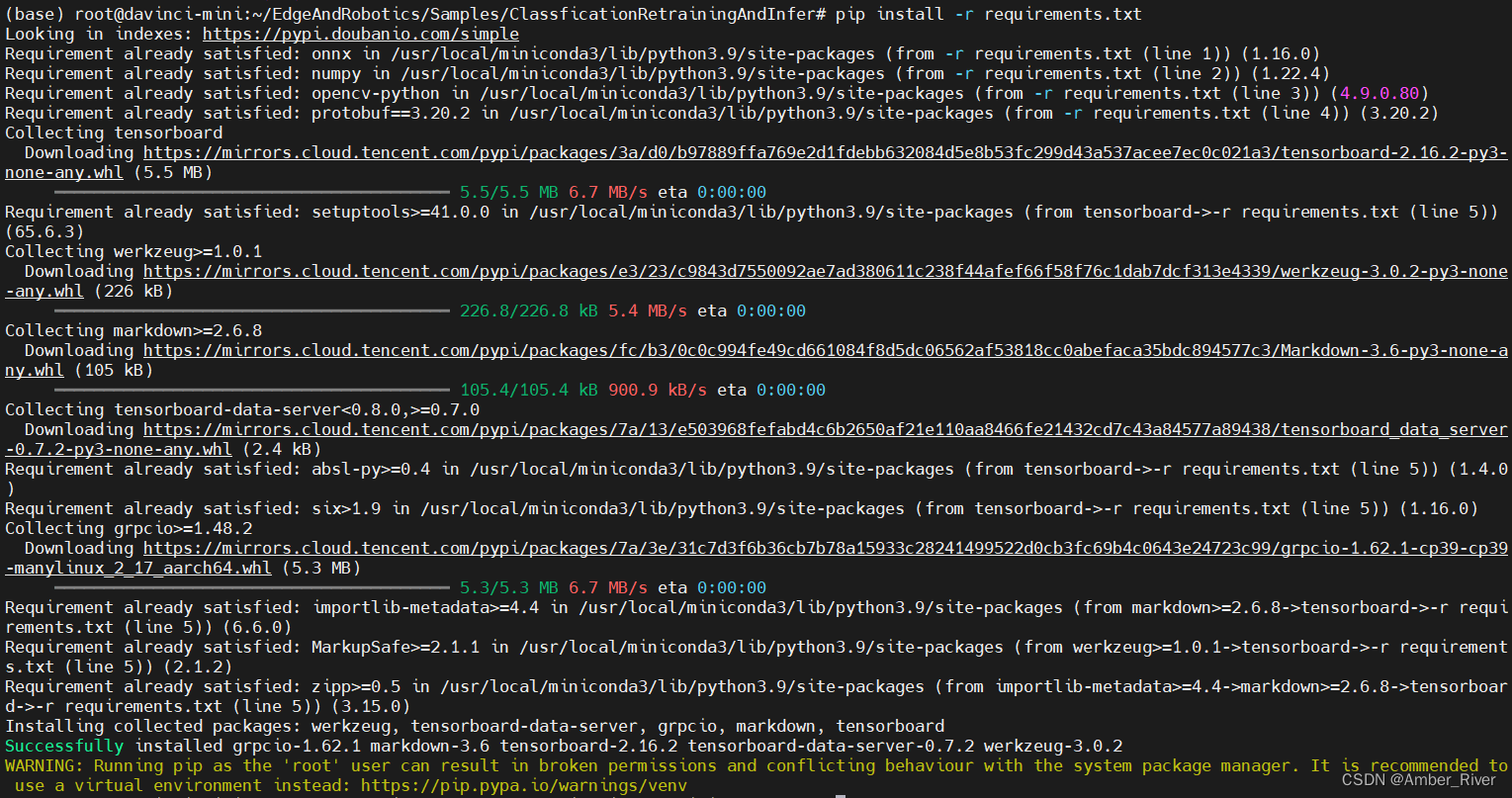1512x798 pixels.
Task: Click the 'Collecting markdown>=2.6.8' line
Action: 133,330
